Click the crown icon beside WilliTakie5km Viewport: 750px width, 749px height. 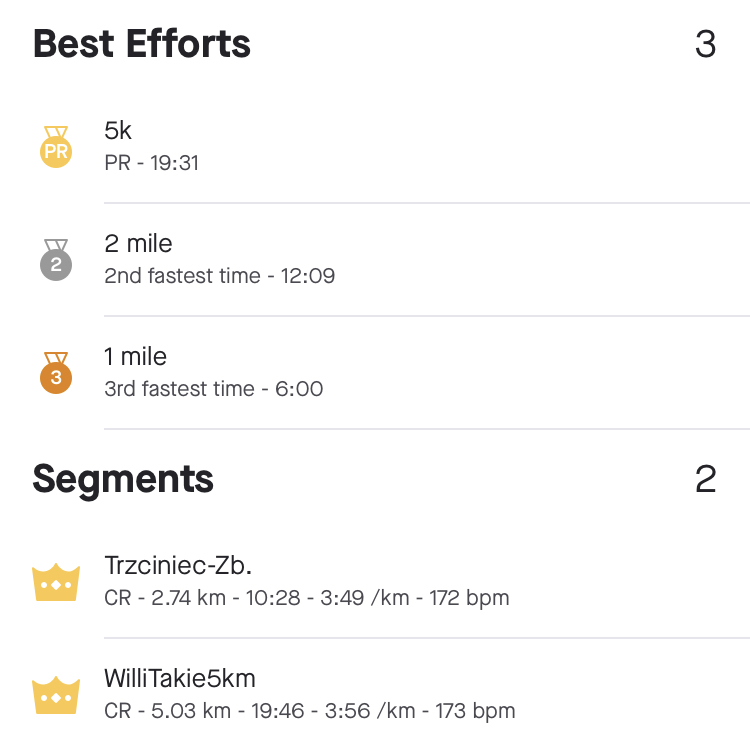(56, 695)
